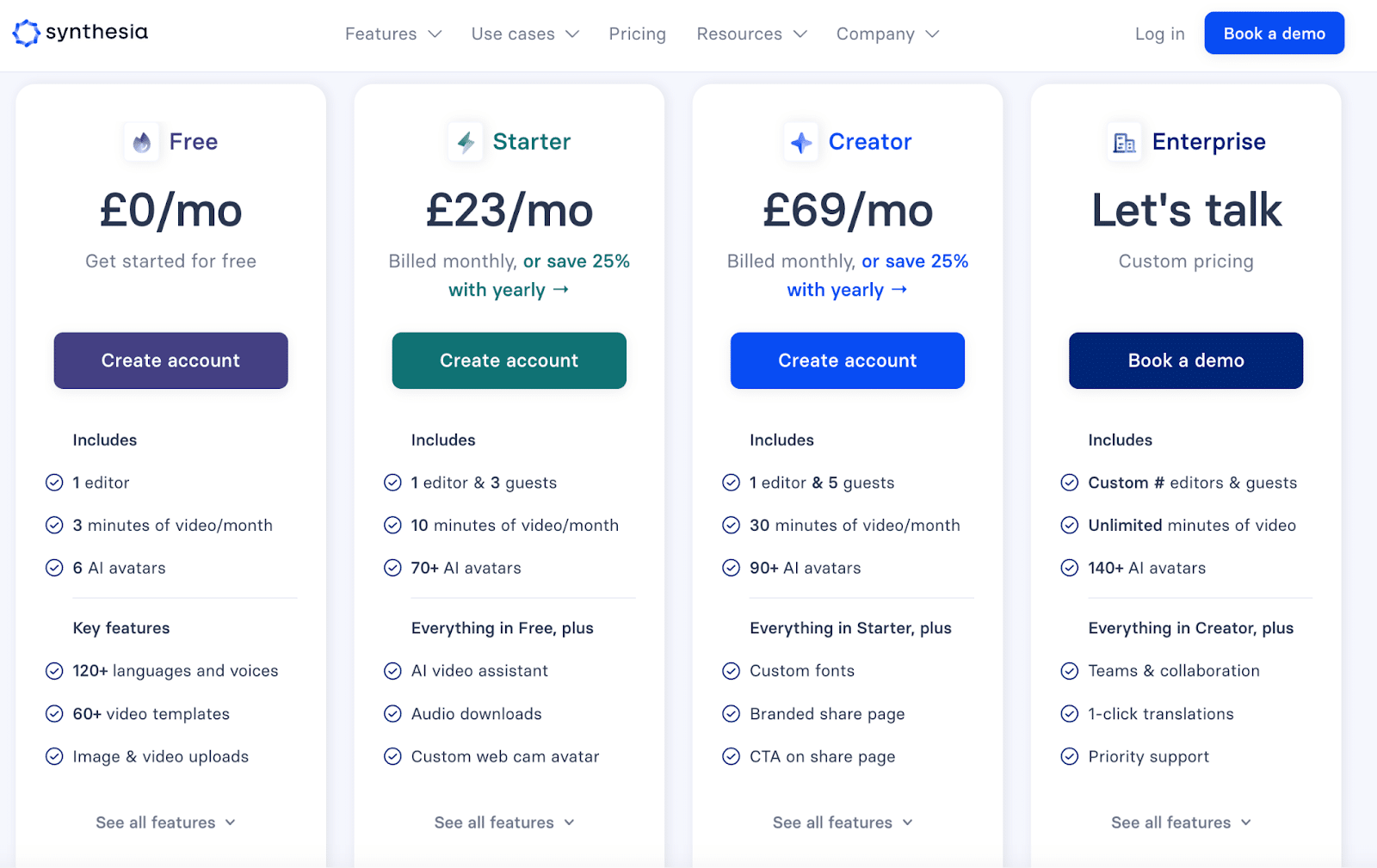This screenshot has width=1377, height=868.
Task: Open the Features dropdown menu
Action: point(393,34)
